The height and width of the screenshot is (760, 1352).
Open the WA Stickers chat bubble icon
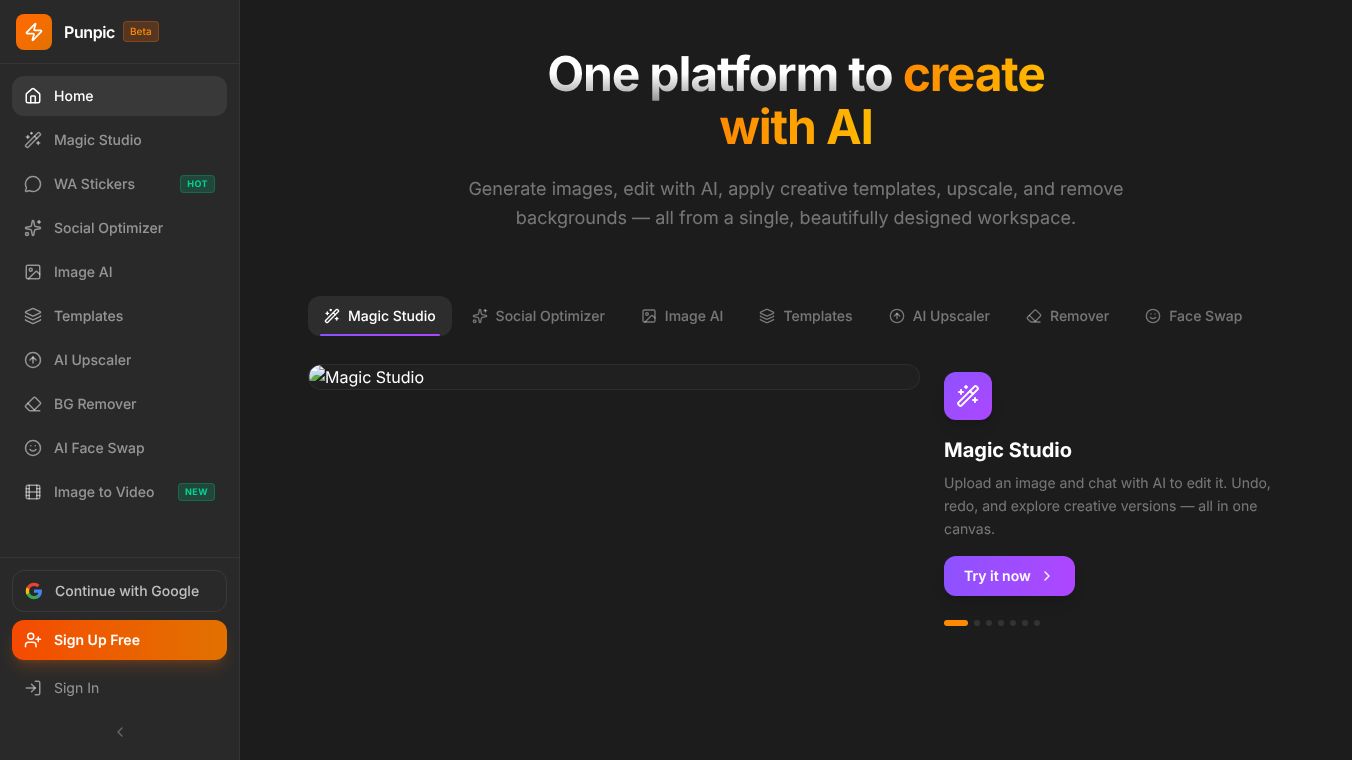33,184
